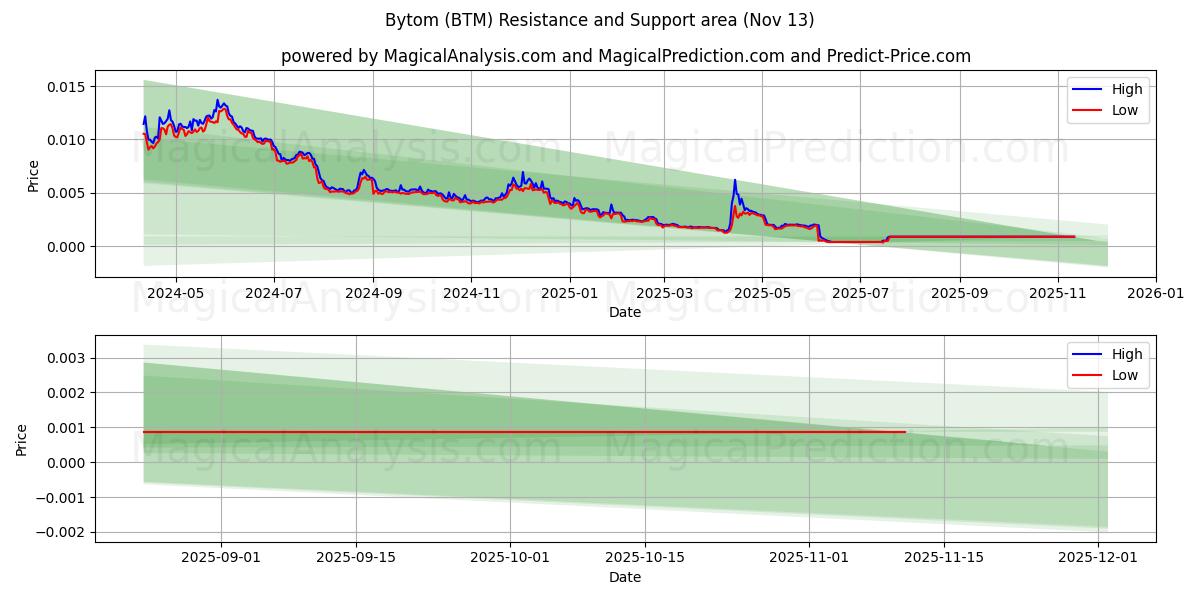Click the 'Low' legend entry in bottom chart

pos(1124,374)
